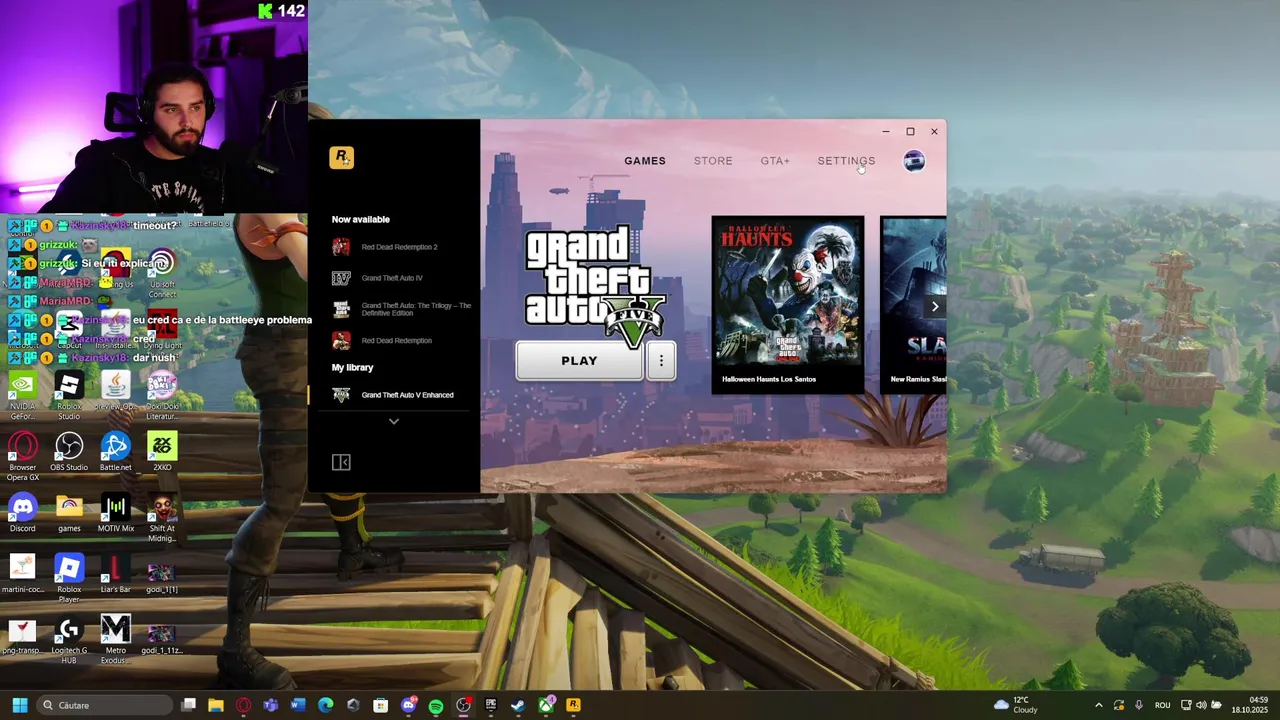Screen dimensions: 1280x720
Task: Go to the GTA+ tab
Action: click(x=775, y=161)
